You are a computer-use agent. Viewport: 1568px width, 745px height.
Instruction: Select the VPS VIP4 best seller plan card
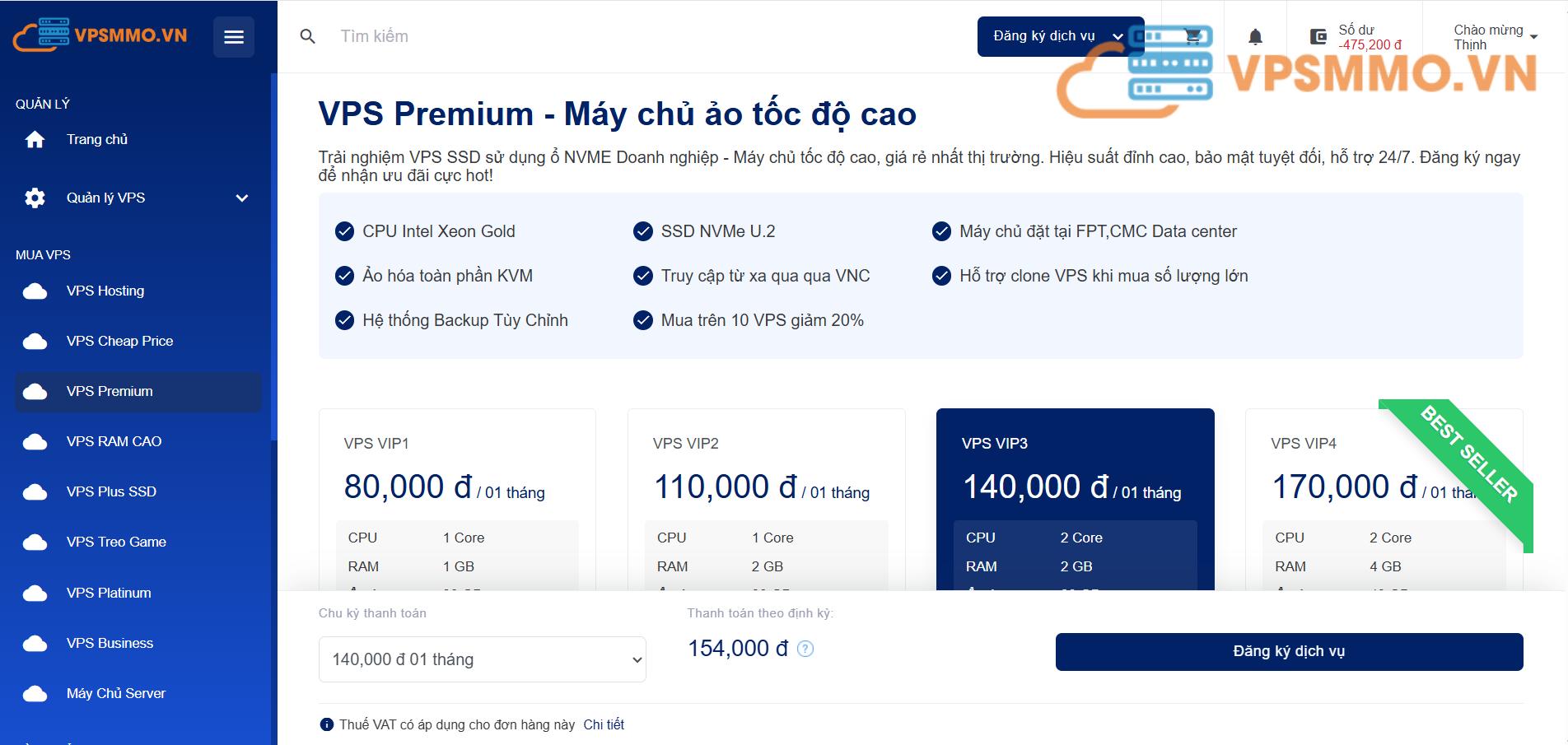point(1384,499)
